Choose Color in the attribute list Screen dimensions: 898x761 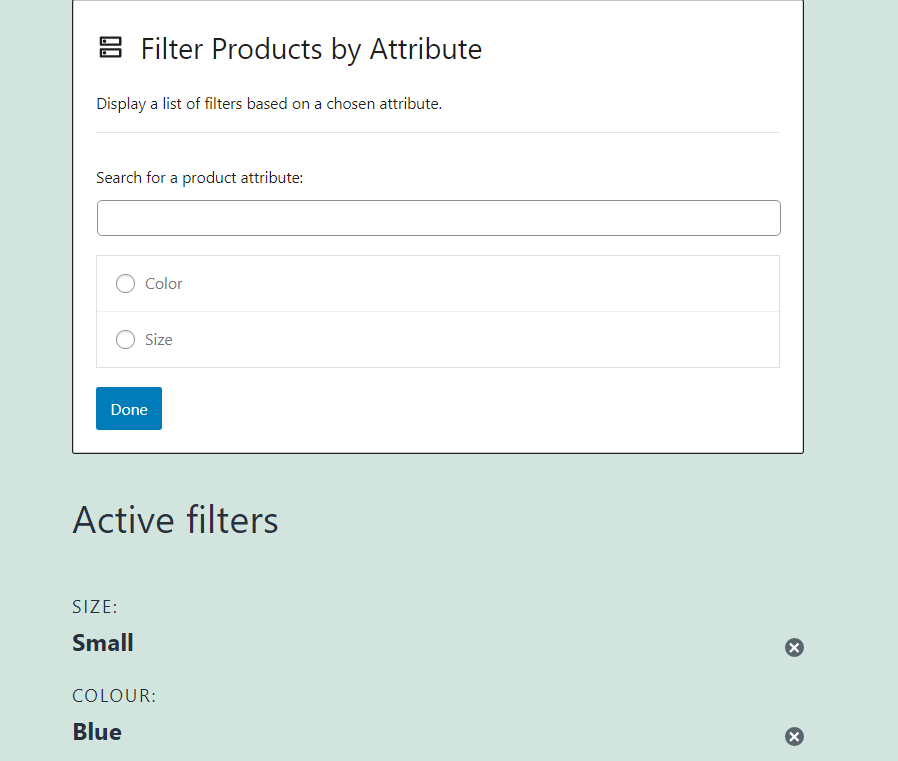pyautogui.click(x=164, y=283)
